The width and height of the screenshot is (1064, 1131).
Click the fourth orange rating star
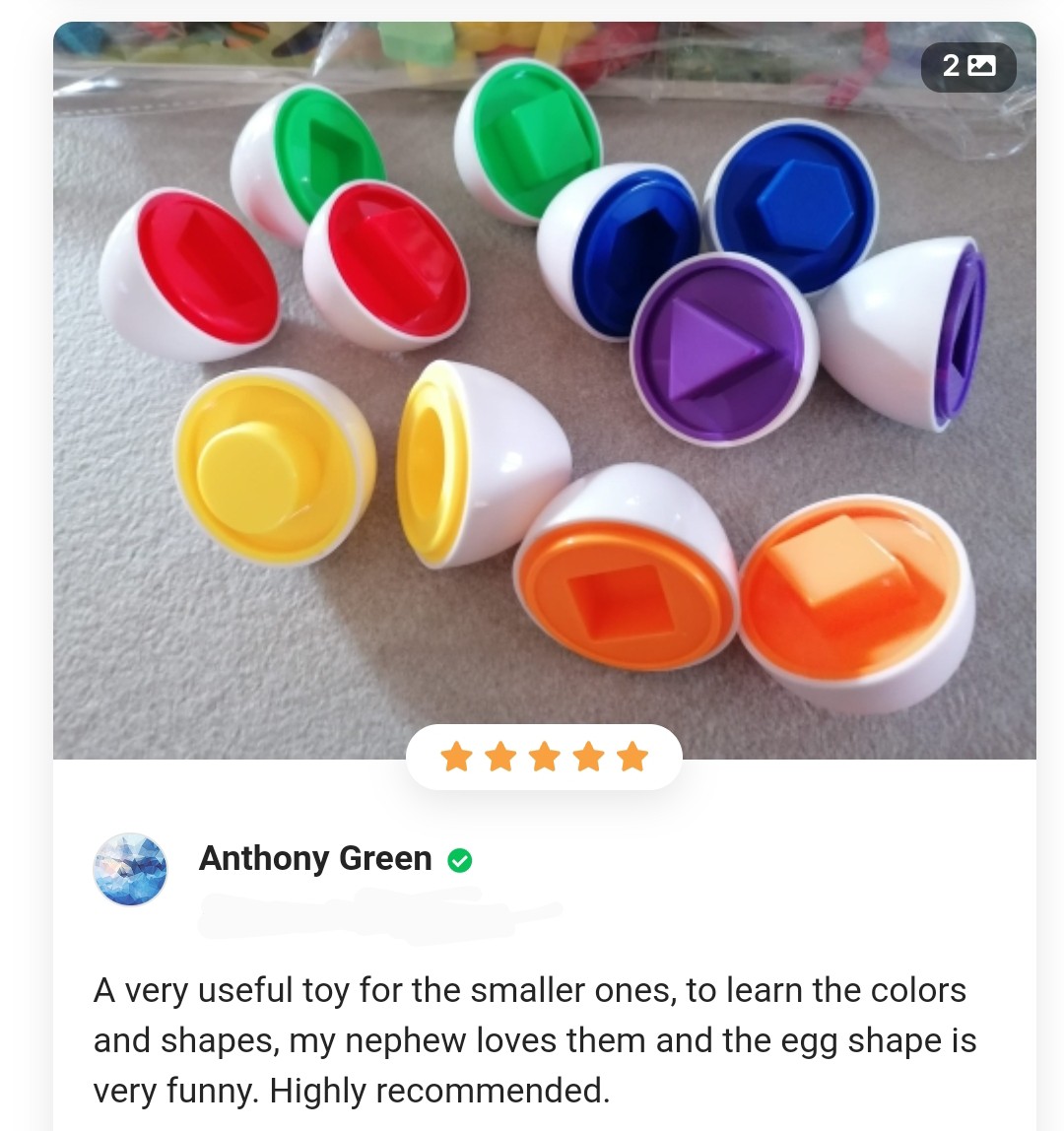point(588,757)
